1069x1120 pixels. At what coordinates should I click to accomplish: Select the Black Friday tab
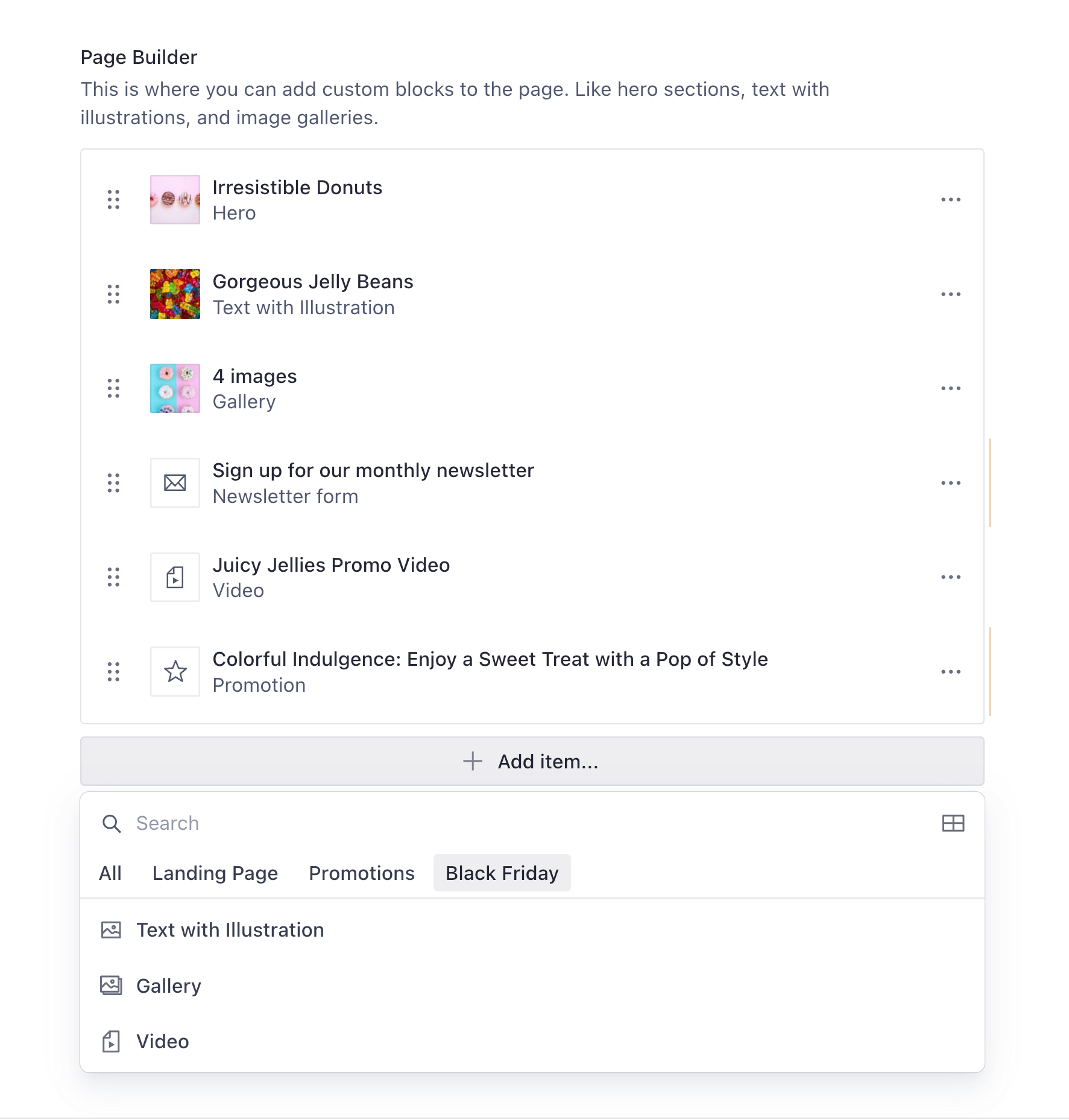tap(502, 873)
